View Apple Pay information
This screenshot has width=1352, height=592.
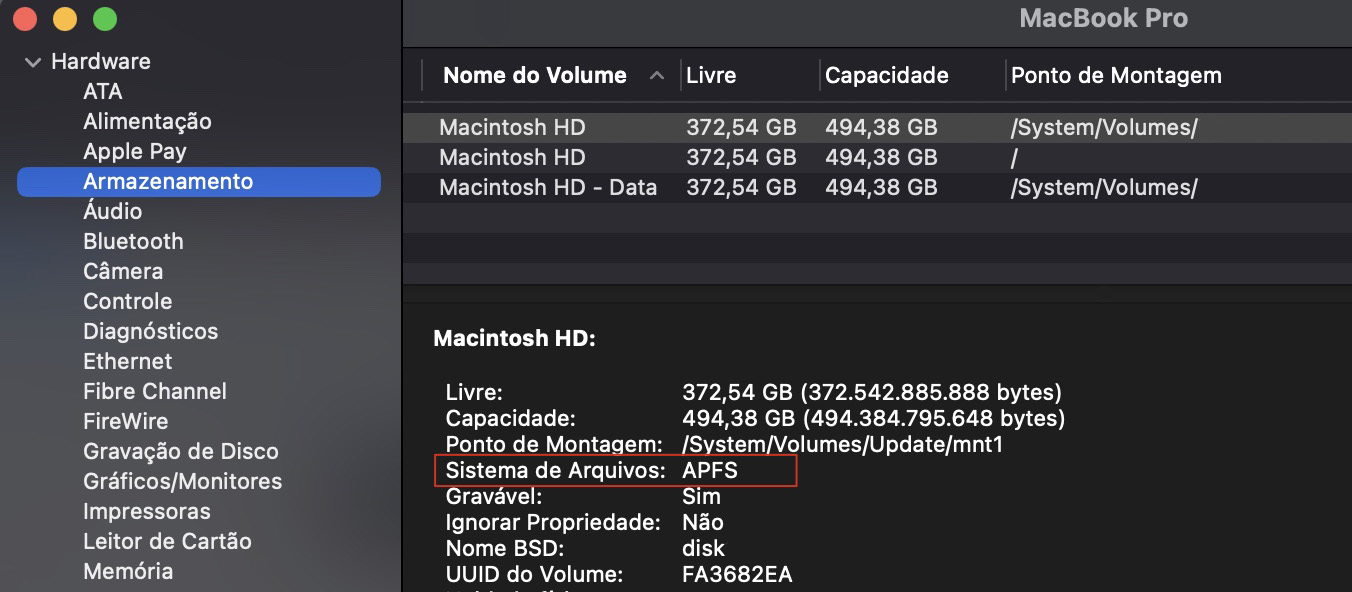(x=134, y=151)
